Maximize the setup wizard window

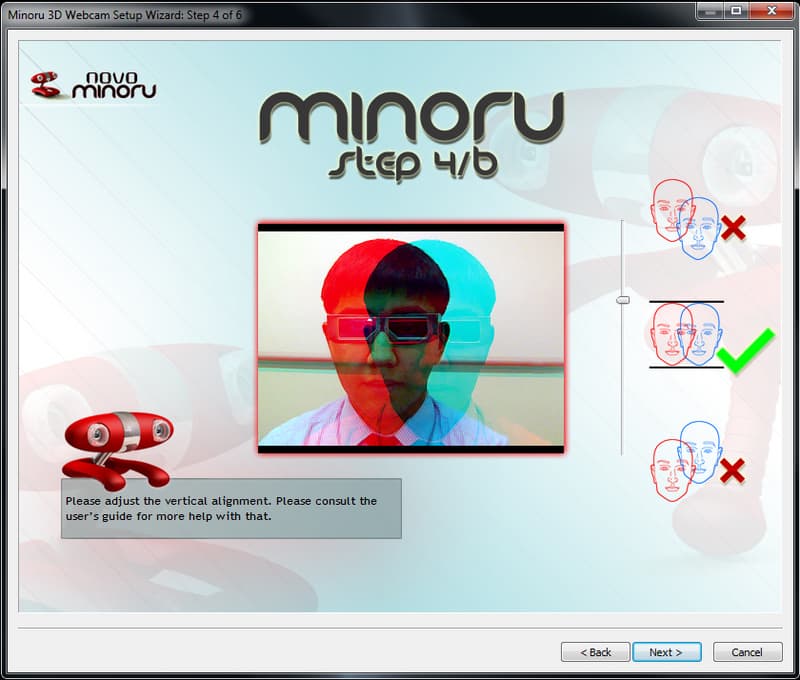736,10
